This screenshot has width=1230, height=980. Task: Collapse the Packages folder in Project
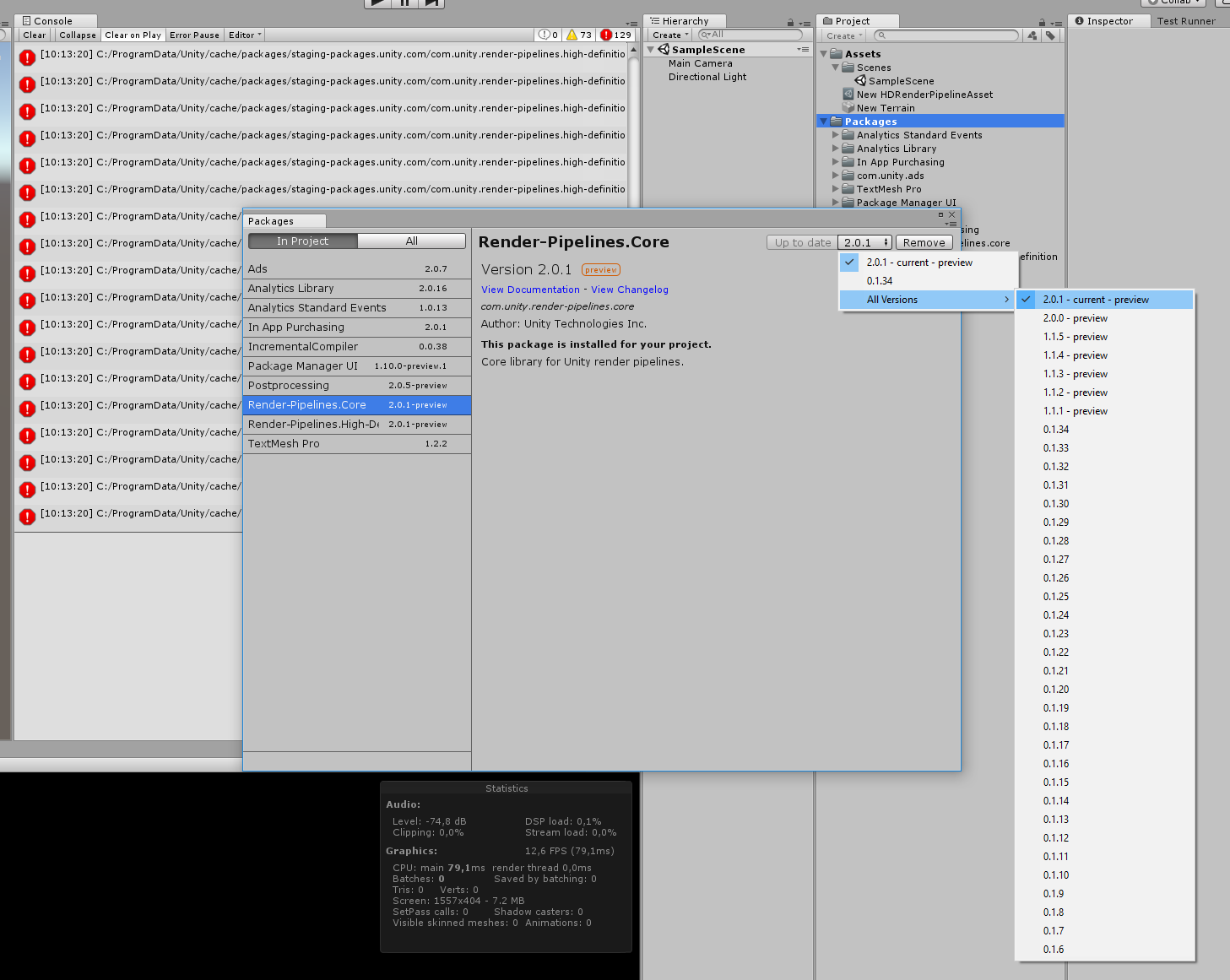point(824,122)
